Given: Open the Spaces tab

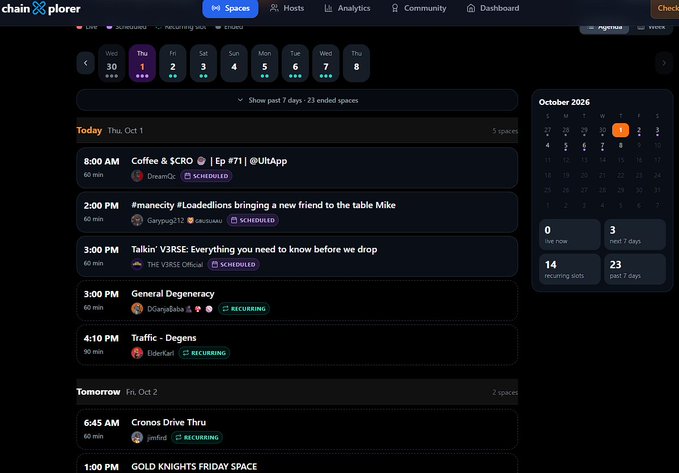Looking at the screenshot, I should pos(230,8).
